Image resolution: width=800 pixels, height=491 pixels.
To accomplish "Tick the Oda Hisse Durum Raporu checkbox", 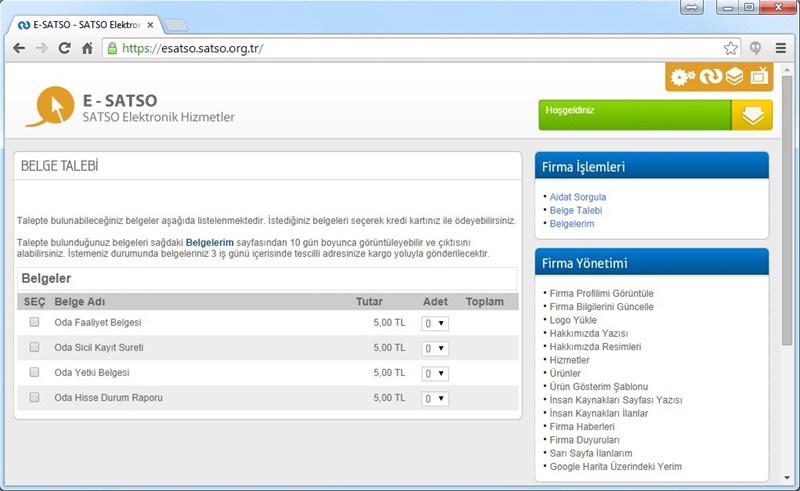I will [34, 397].
